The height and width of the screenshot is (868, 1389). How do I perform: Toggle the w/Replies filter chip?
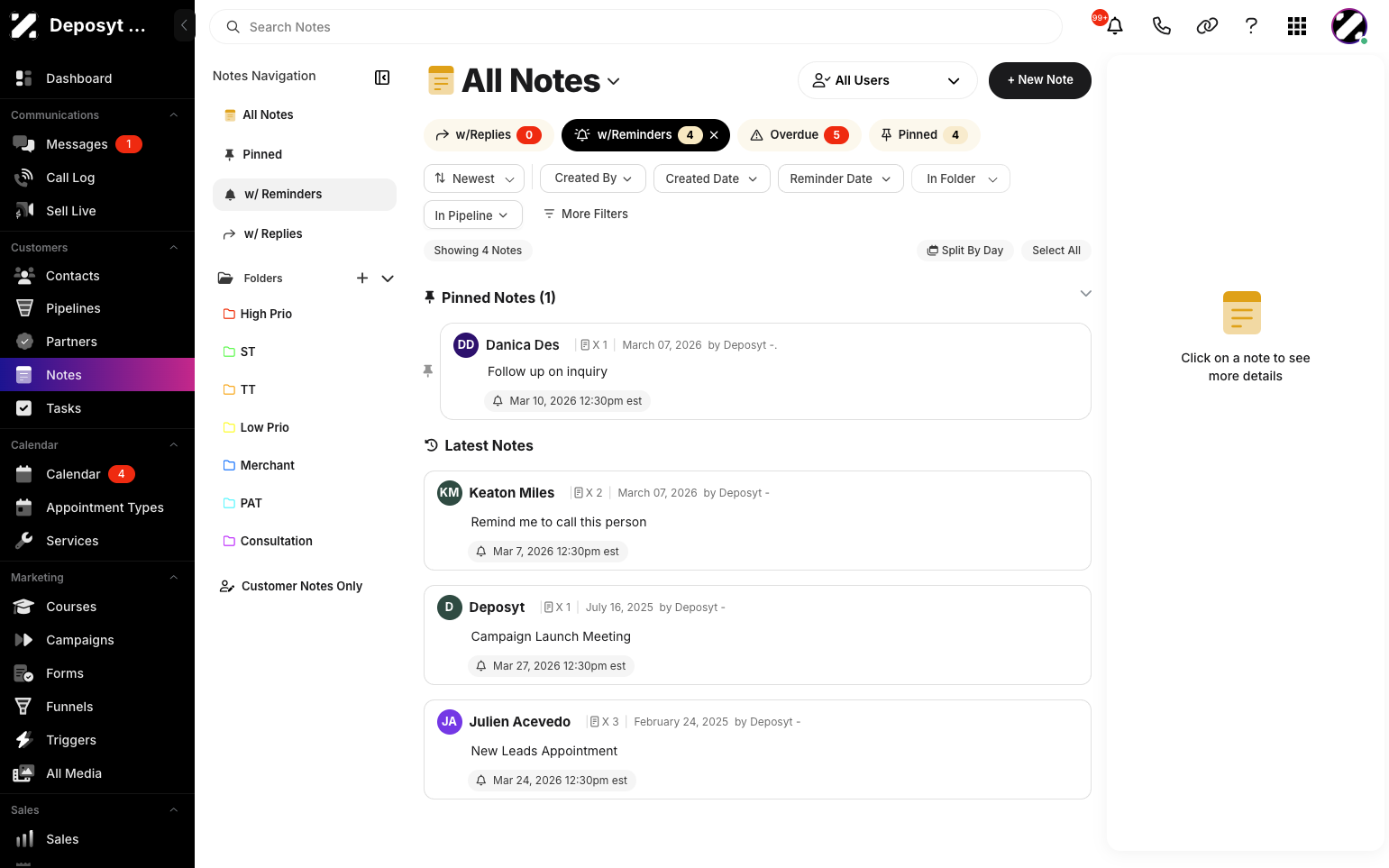(488, 135)
